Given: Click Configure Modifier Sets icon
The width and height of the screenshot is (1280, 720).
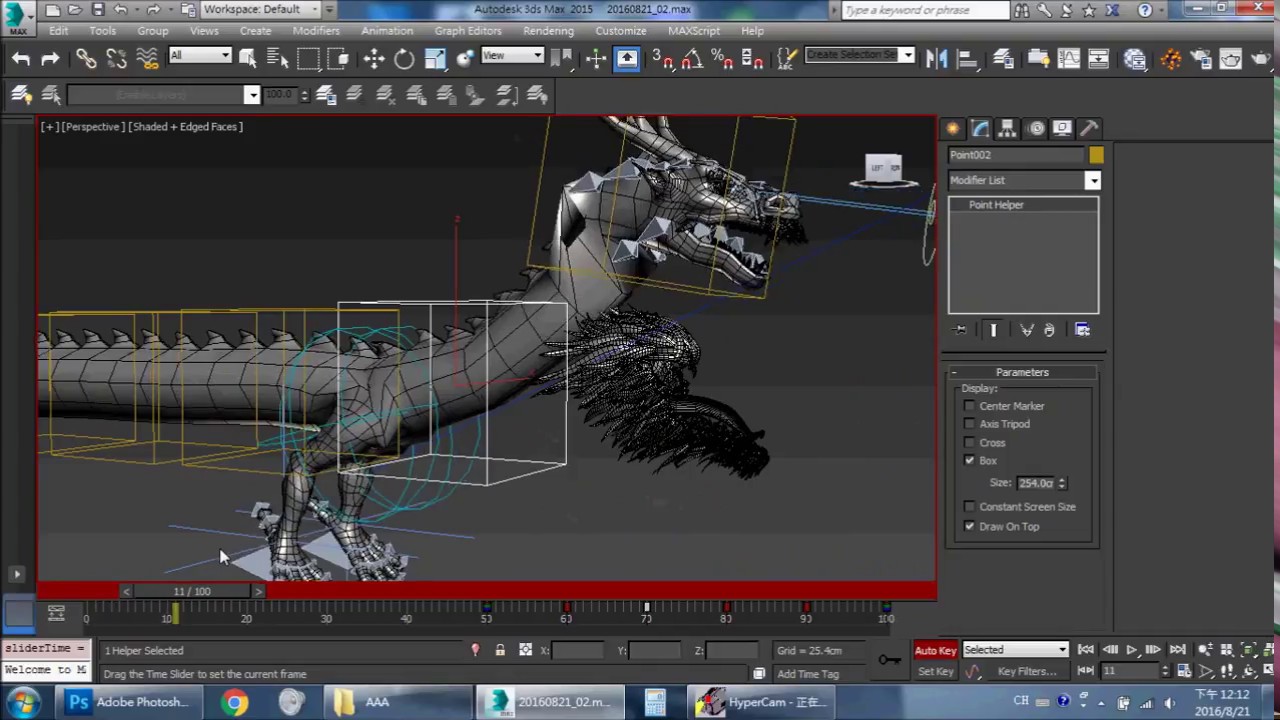Looking at the screenshot, I should click(1082, 330).
